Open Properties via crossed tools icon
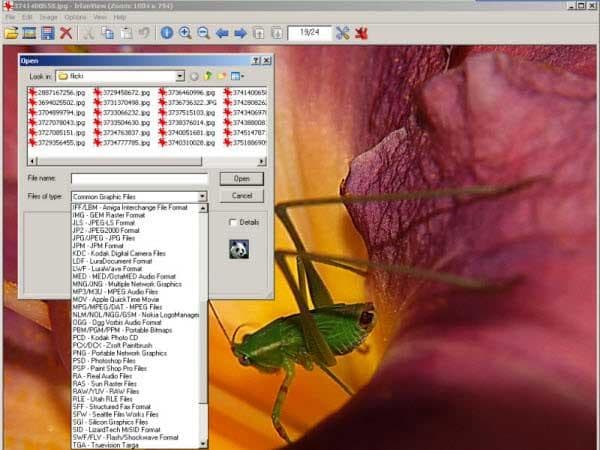The width and height of the screenshot is (600, 450). point(342,33)
